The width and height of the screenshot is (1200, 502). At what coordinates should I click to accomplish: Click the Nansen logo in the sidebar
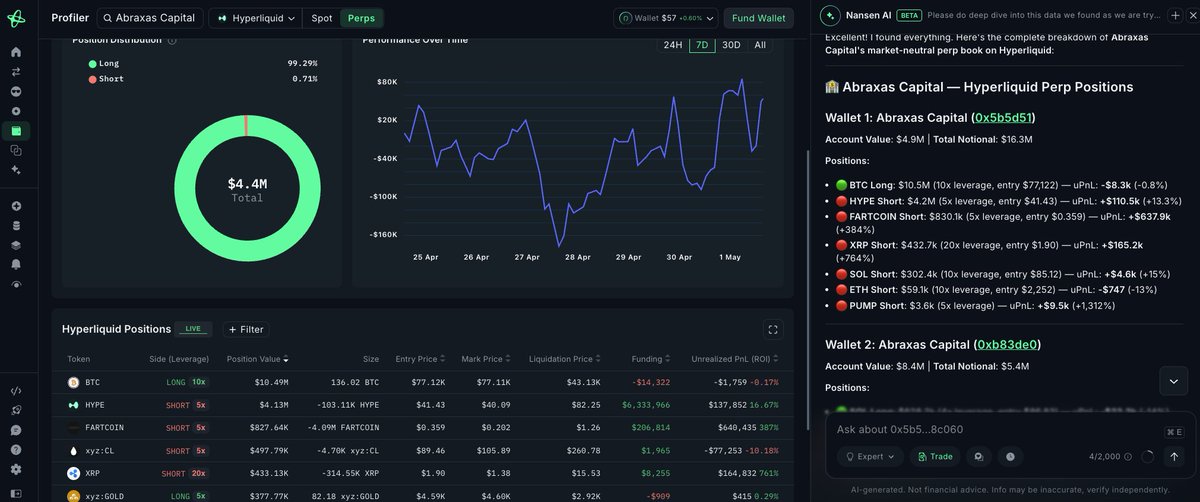[16, 17]
